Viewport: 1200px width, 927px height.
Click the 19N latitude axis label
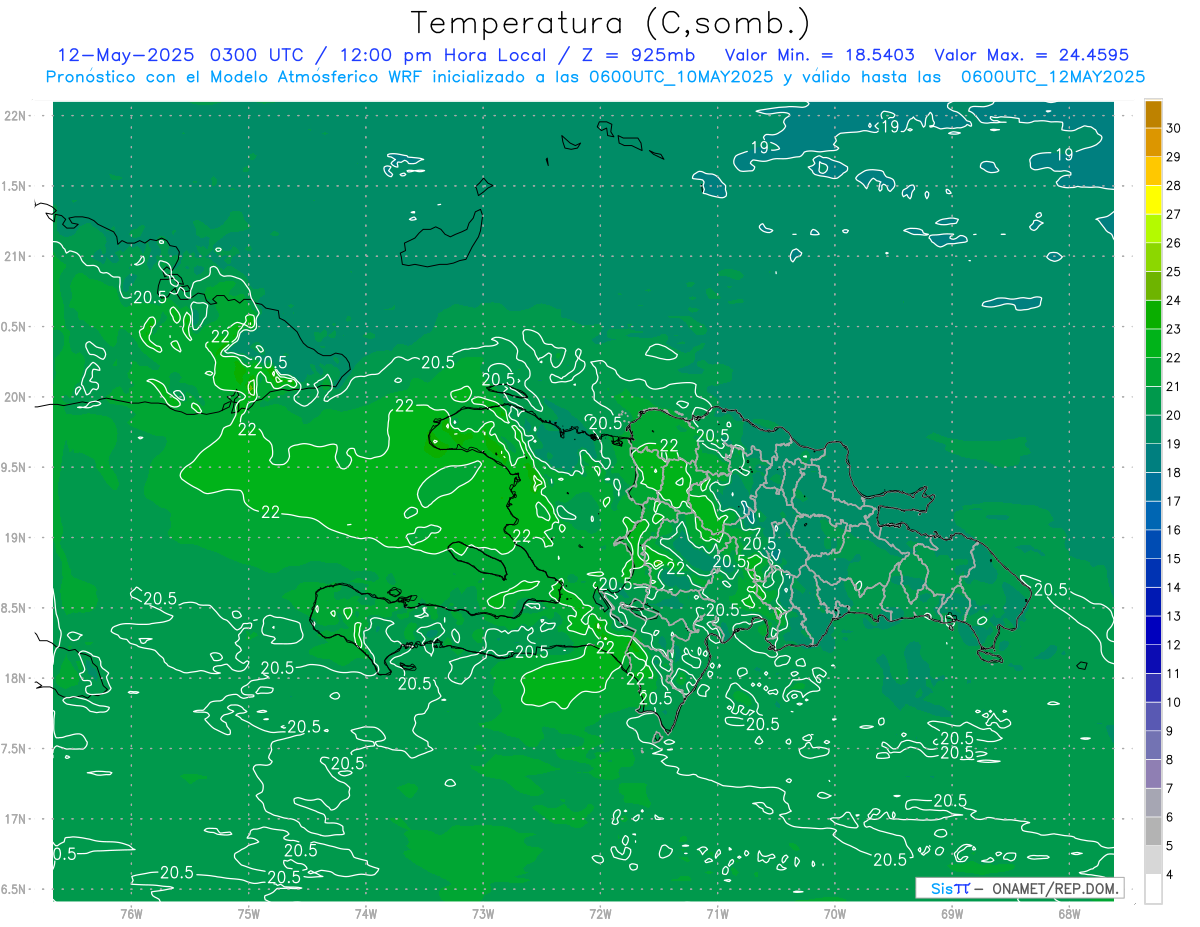(17, 538)
